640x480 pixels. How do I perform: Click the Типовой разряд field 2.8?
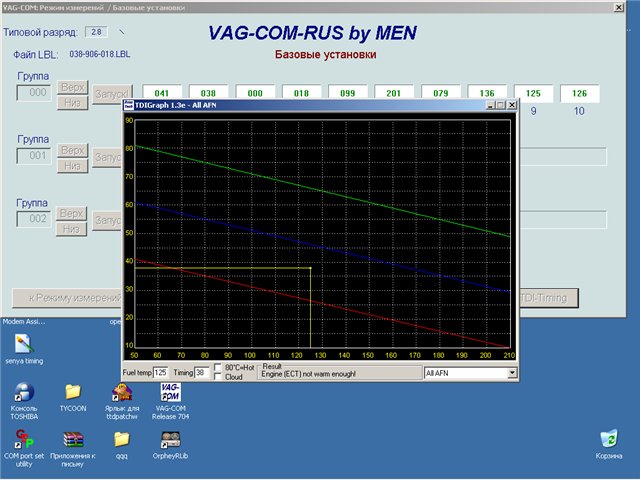[96, 32]
